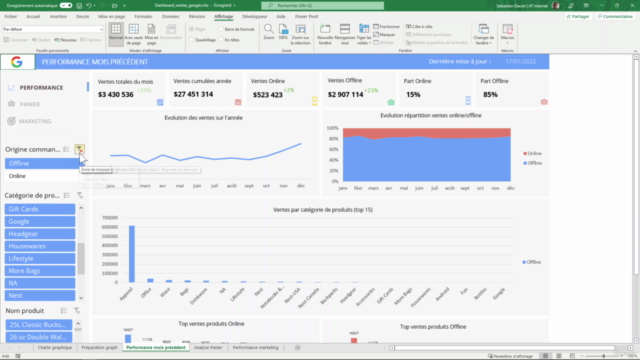Open the Formules ribbon tab

click(143, 17)
